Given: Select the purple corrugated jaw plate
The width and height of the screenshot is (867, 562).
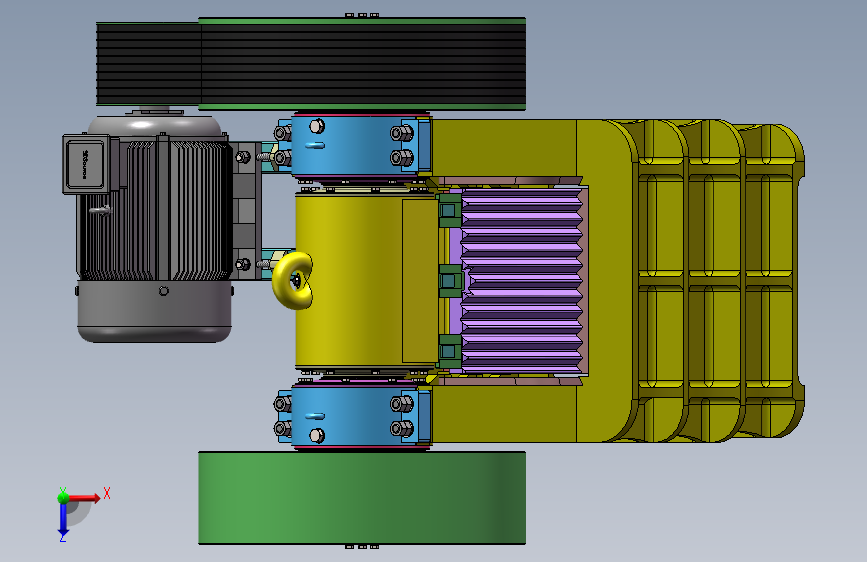Looking at the screenshot, I should tap(520, 280).
